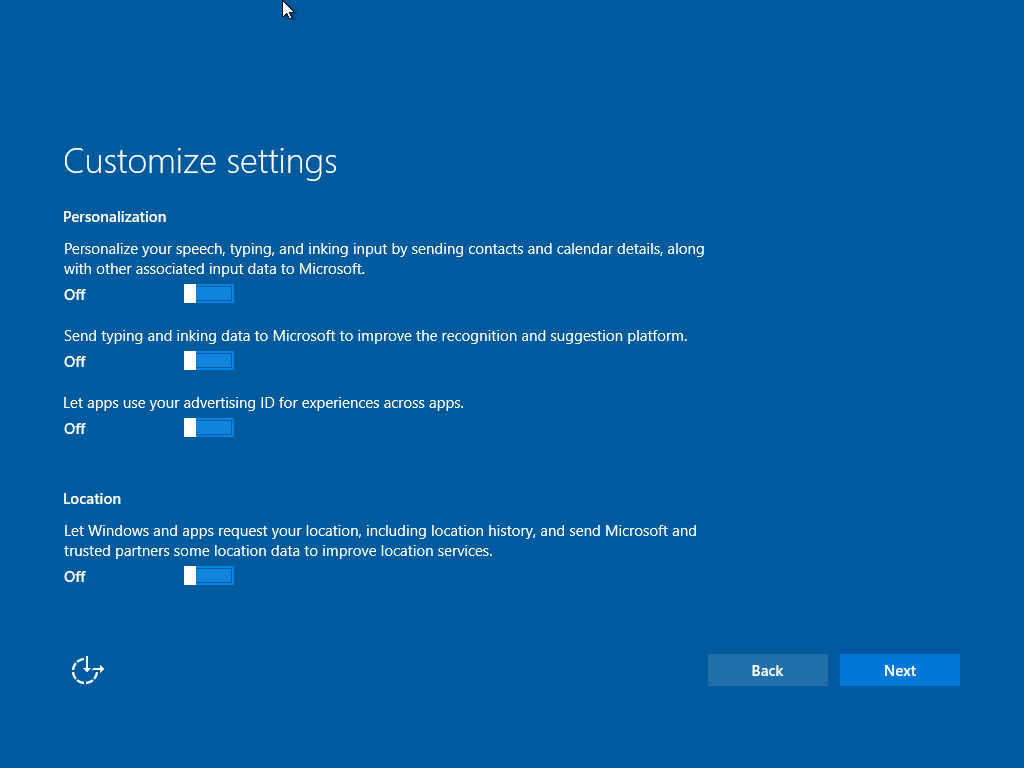This screenshot has width=1024, height=768.
Task: Click the Off label under Location
Action: 75,577
